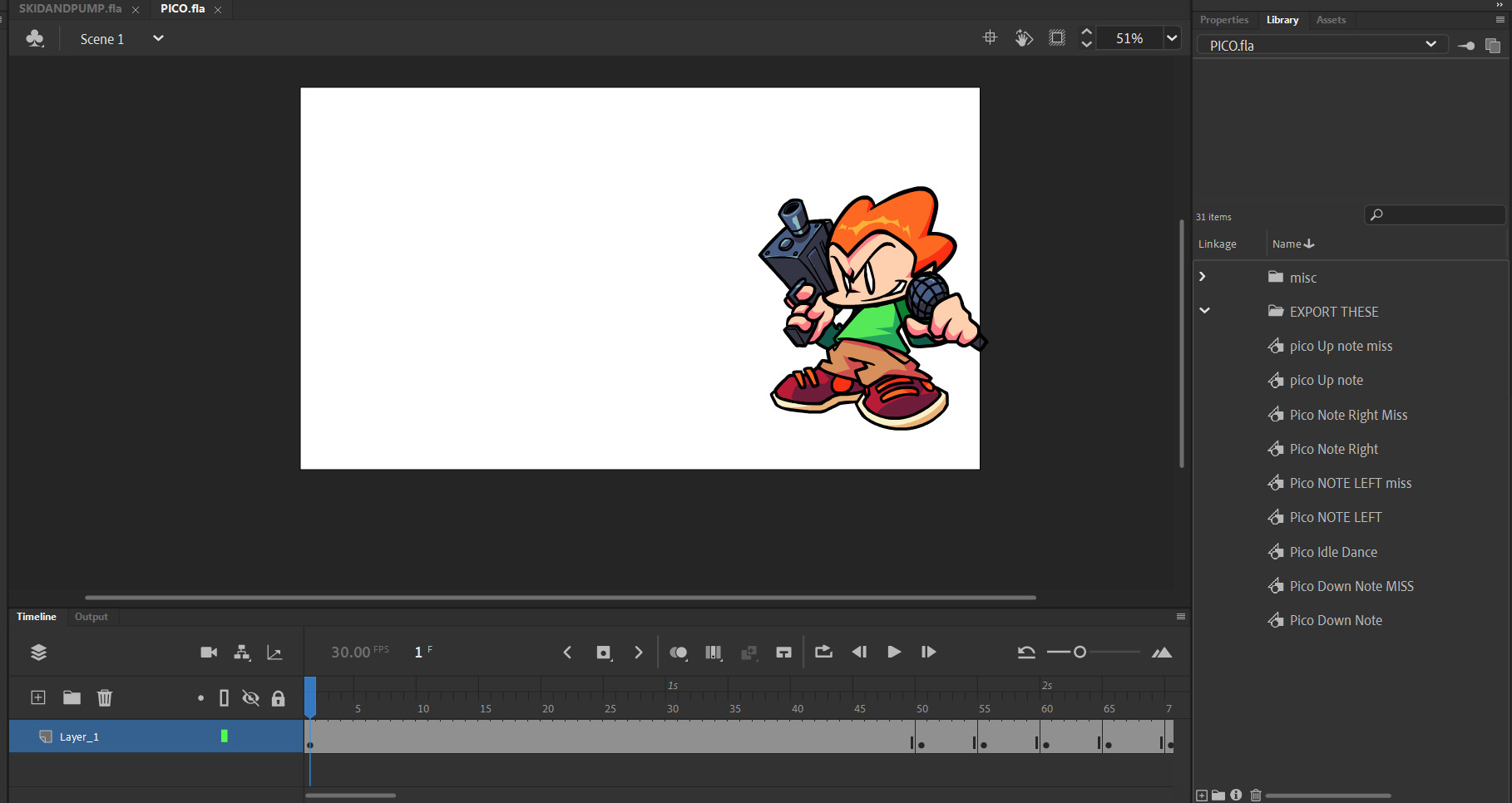Add a camera to the timeline

point(209,652)
